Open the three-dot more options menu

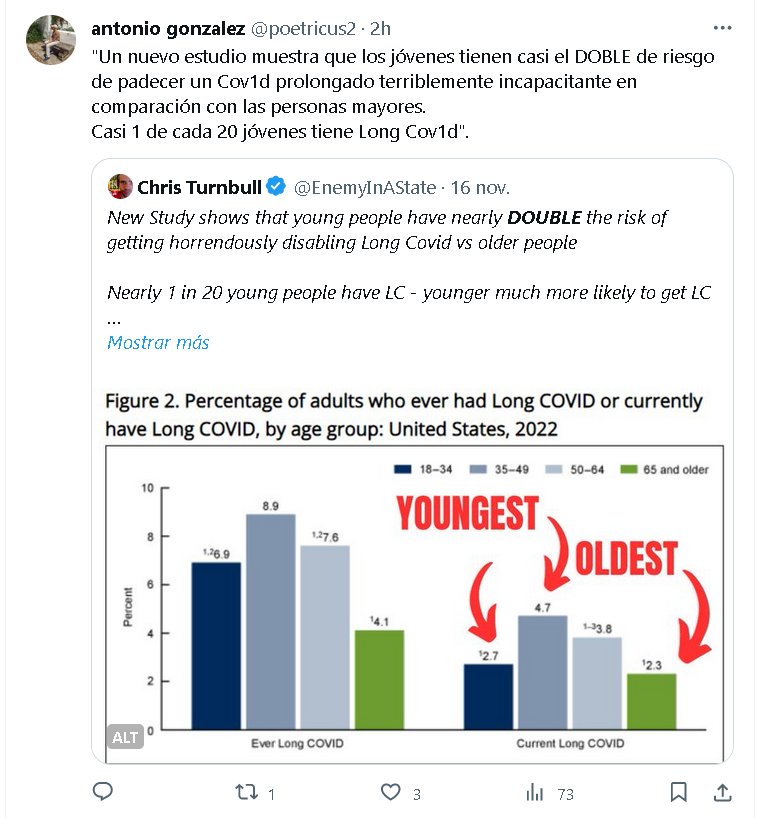(722, 27)
